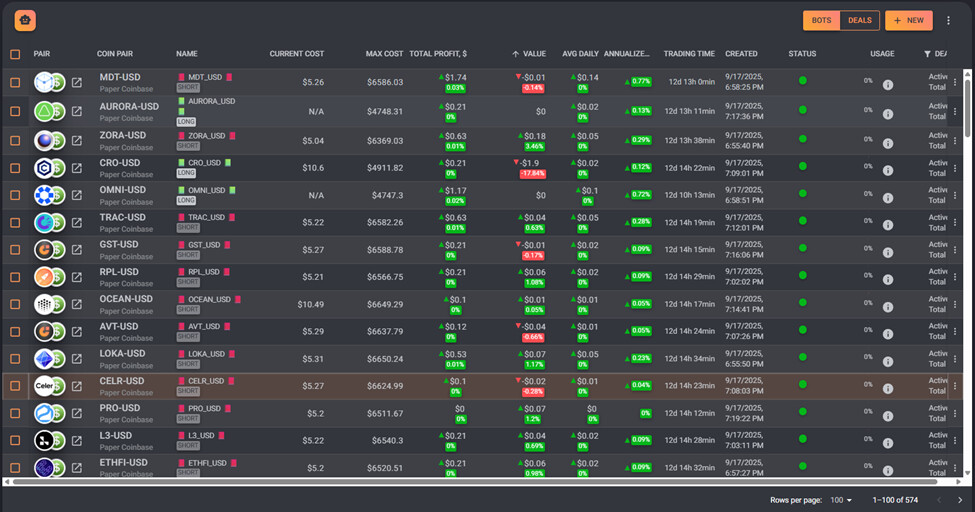This screenshot has width=975, height=512.
Task: Click the orange robot logo icon
Action: pos(25,20)
